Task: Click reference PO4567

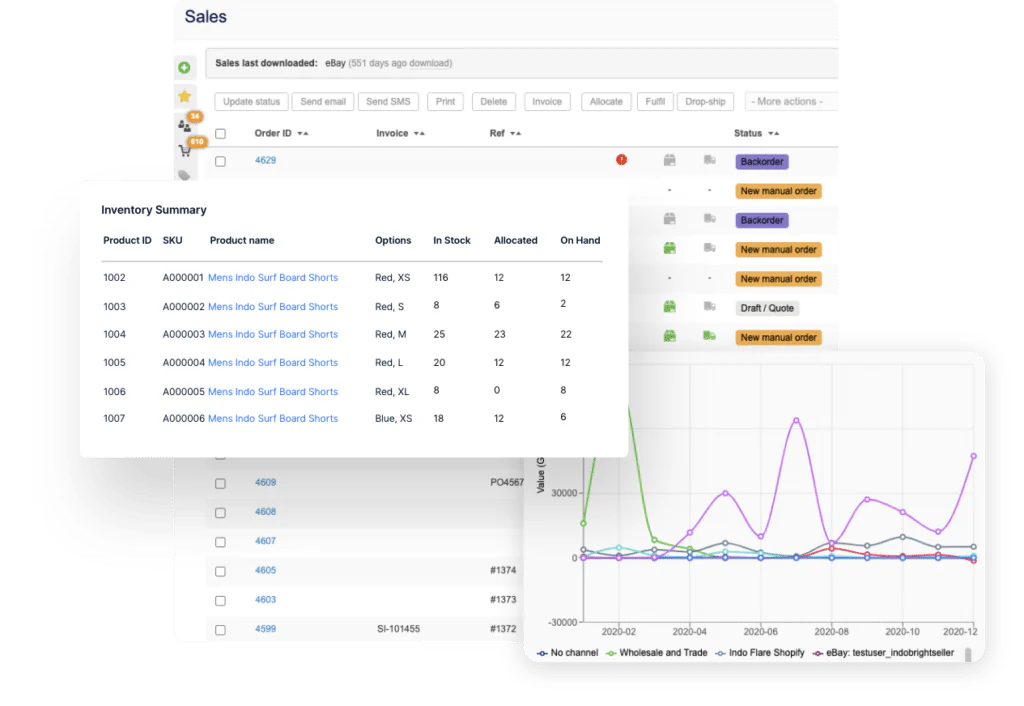Action: coord(507,482)
